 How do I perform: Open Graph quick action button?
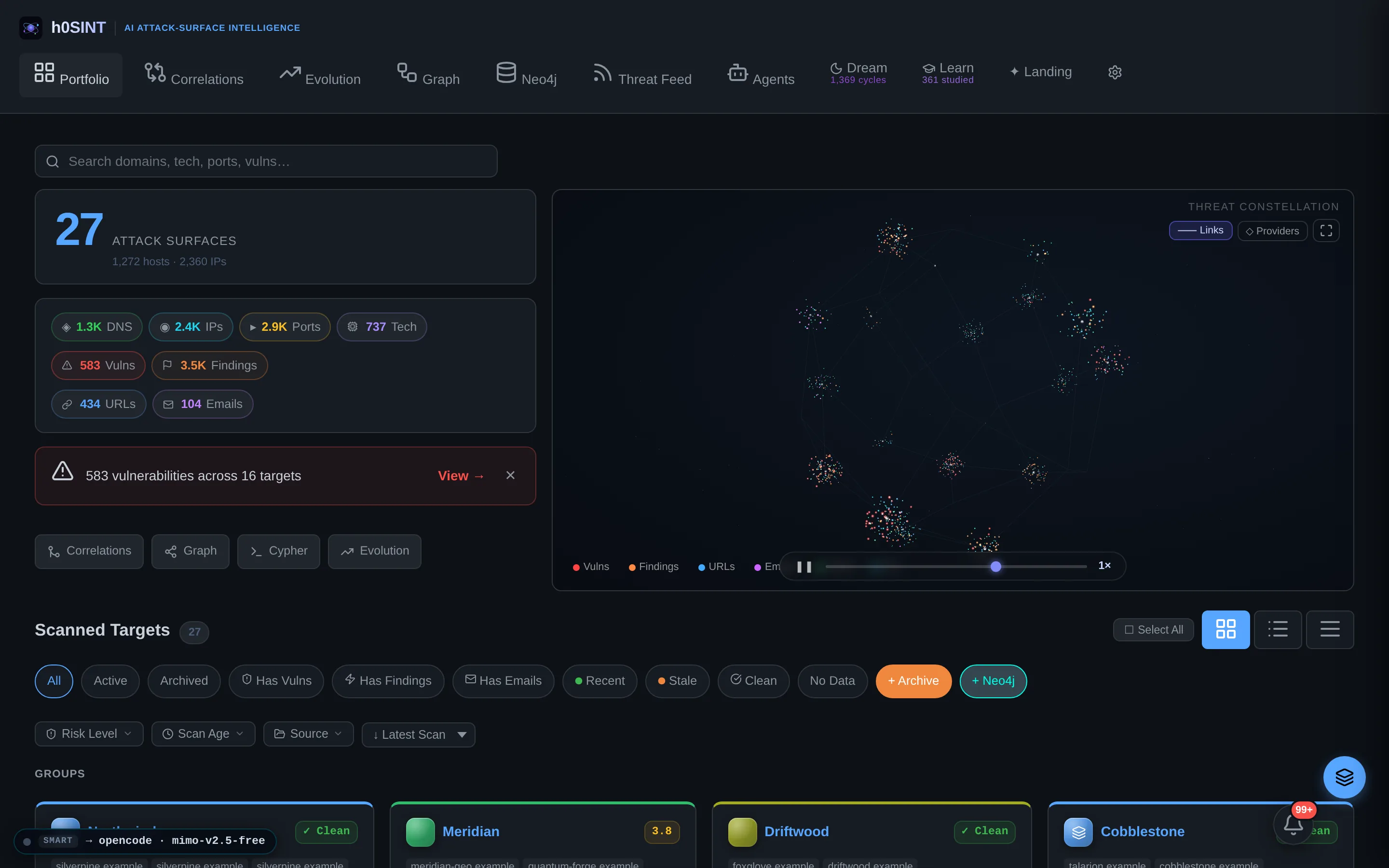[x=191, y=551]
